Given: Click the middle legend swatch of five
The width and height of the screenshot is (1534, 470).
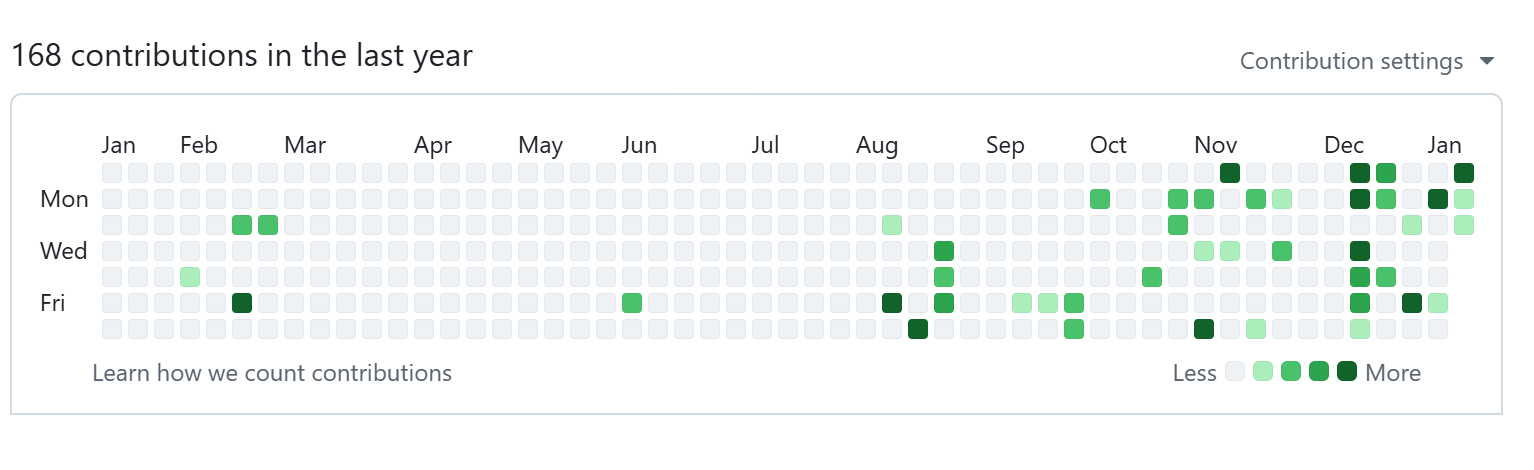Looking at the screenshot, I should (1291, 373).
